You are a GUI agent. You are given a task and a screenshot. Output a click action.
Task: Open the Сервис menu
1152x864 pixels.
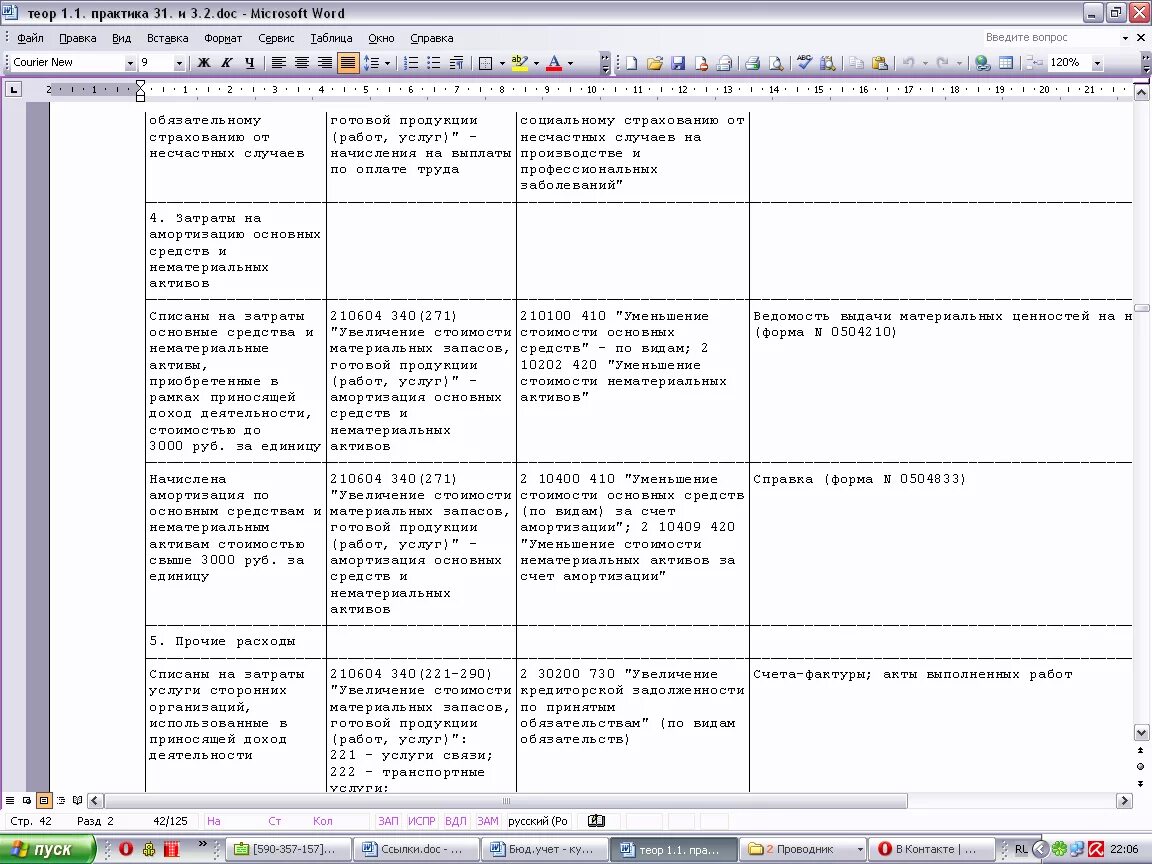coord(276,38)
